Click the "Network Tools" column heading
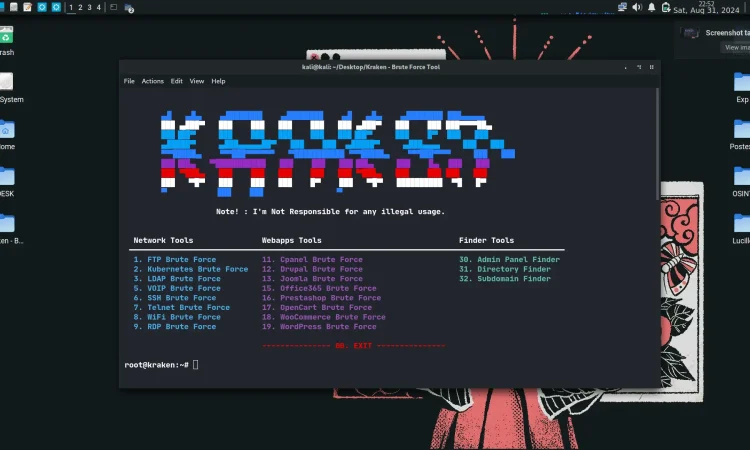The image size is (750, 450). coord(163,241)
